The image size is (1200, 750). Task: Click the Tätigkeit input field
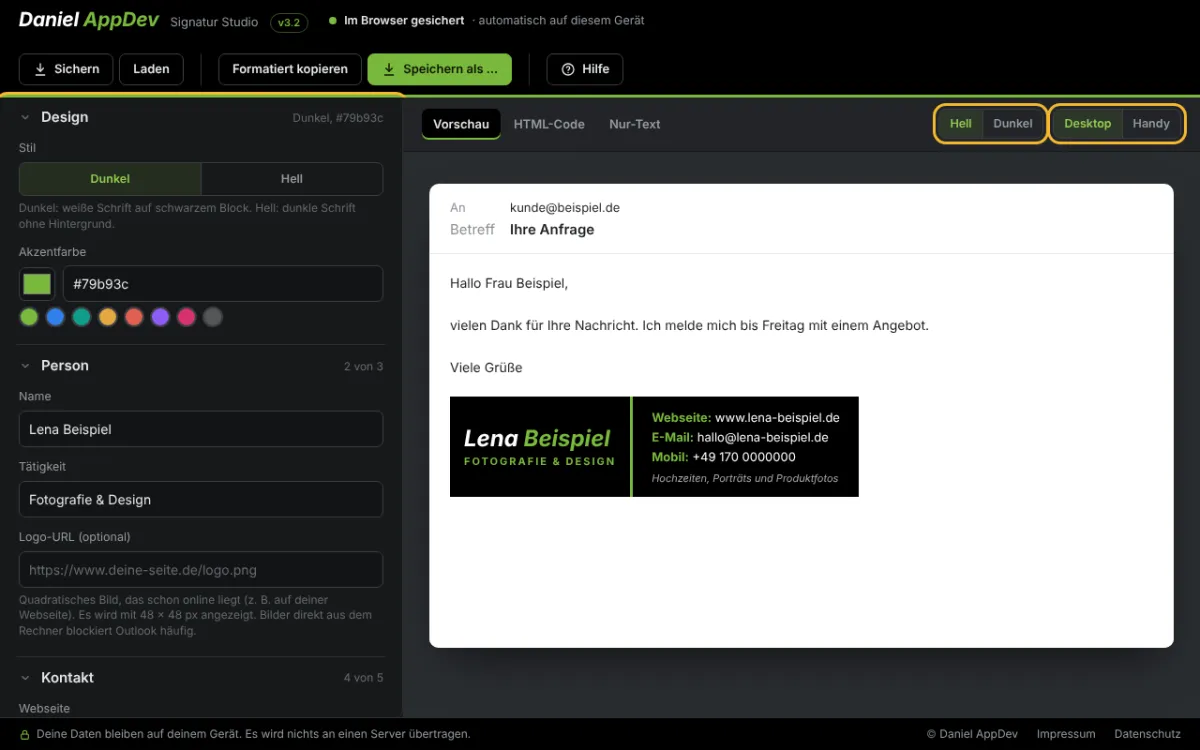(x=201, y=500)
